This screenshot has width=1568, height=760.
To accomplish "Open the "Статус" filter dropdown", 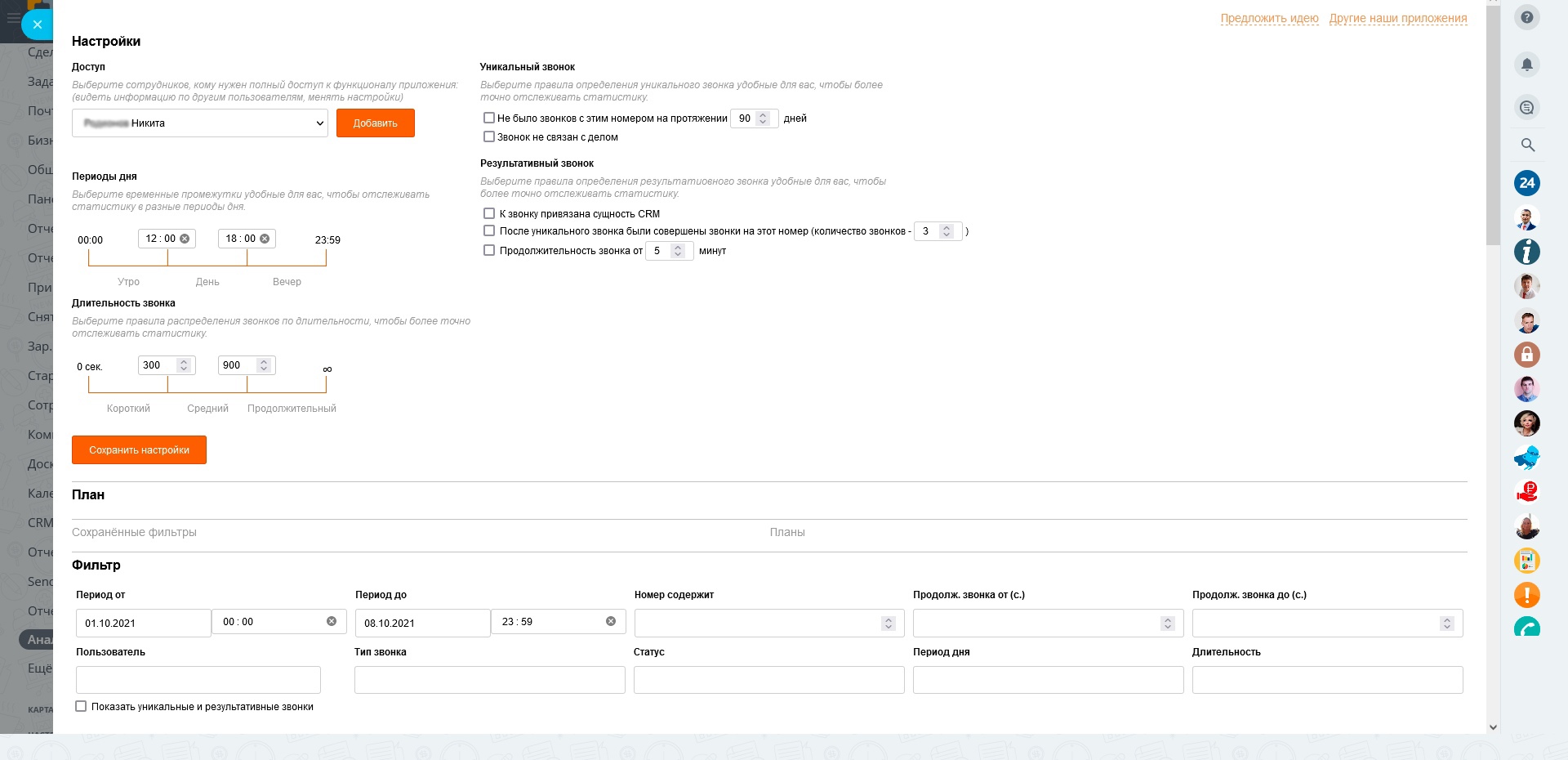I will pyautogui.click(x=768, y=680).
